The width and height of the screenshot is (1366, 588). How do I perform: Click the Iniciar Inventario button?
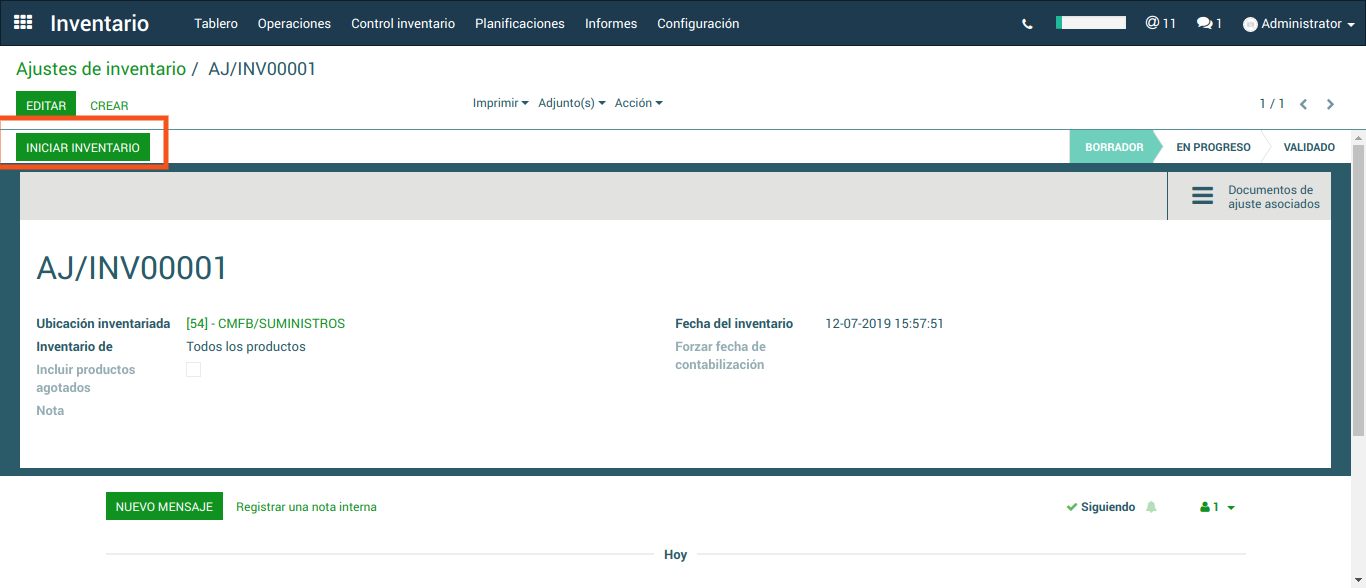click(x=83, y=147)
